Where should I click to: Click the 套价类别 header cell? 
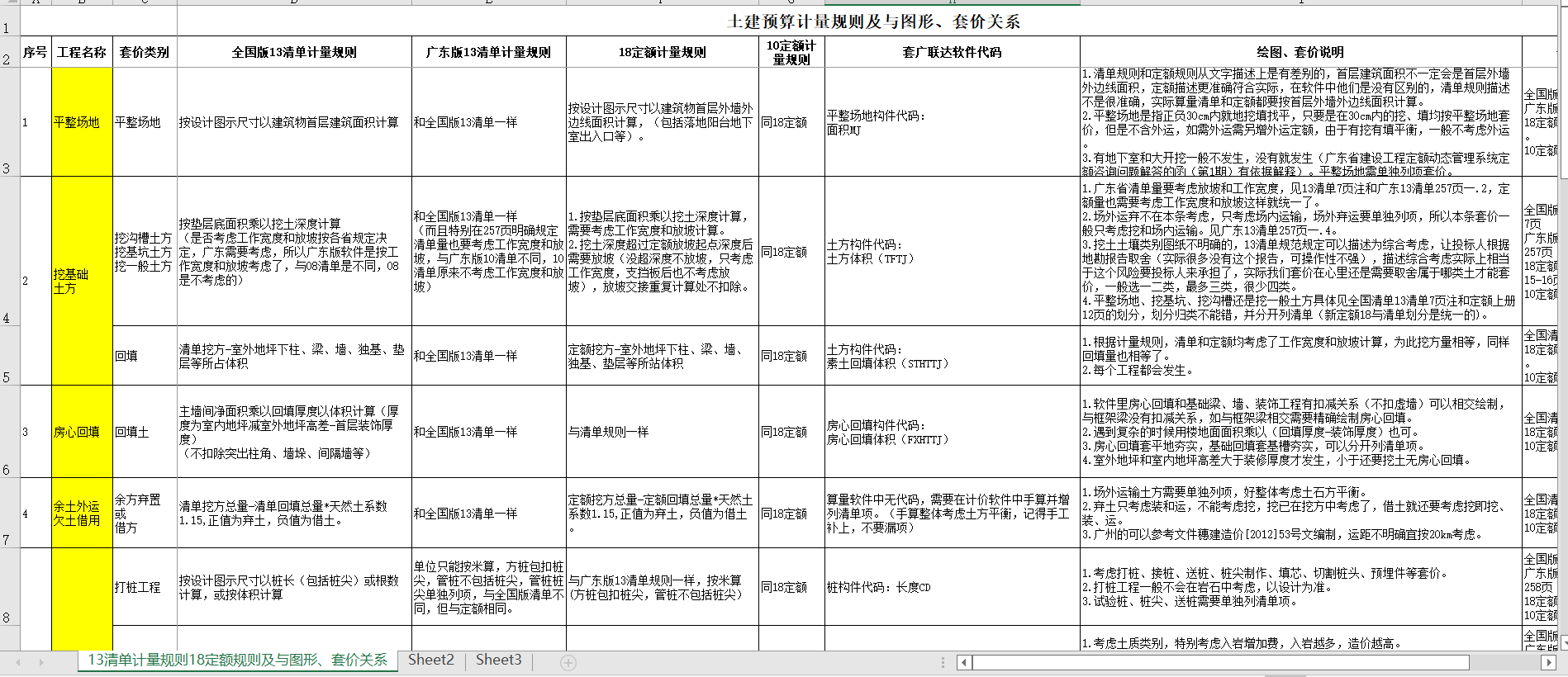pos(145,52)
